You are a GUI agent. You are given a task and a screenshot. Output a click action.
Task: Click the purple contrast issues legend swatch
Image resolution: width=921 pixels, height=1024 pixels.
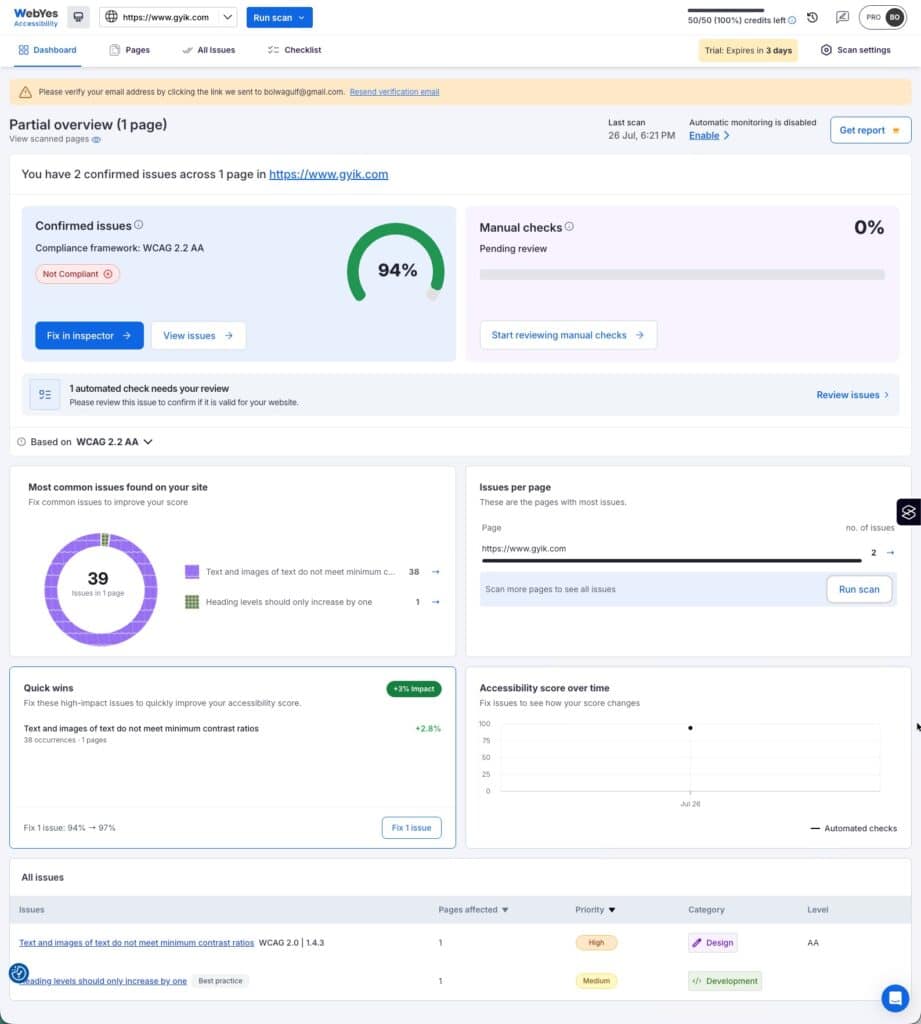tap(192, 571)
